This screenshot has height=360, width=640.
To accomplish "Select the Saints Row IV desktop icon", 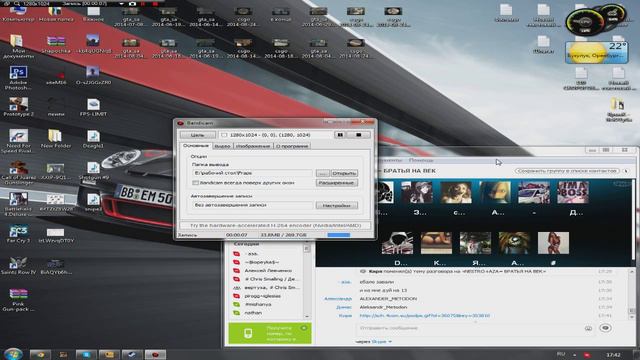I will click(x=18, y=265).
